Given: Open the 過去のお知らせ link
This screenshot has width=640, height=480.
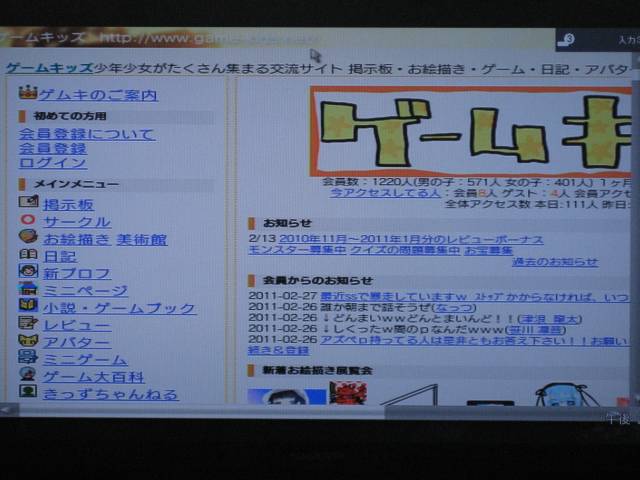Looking at the screenshot, I should [555, 262].
